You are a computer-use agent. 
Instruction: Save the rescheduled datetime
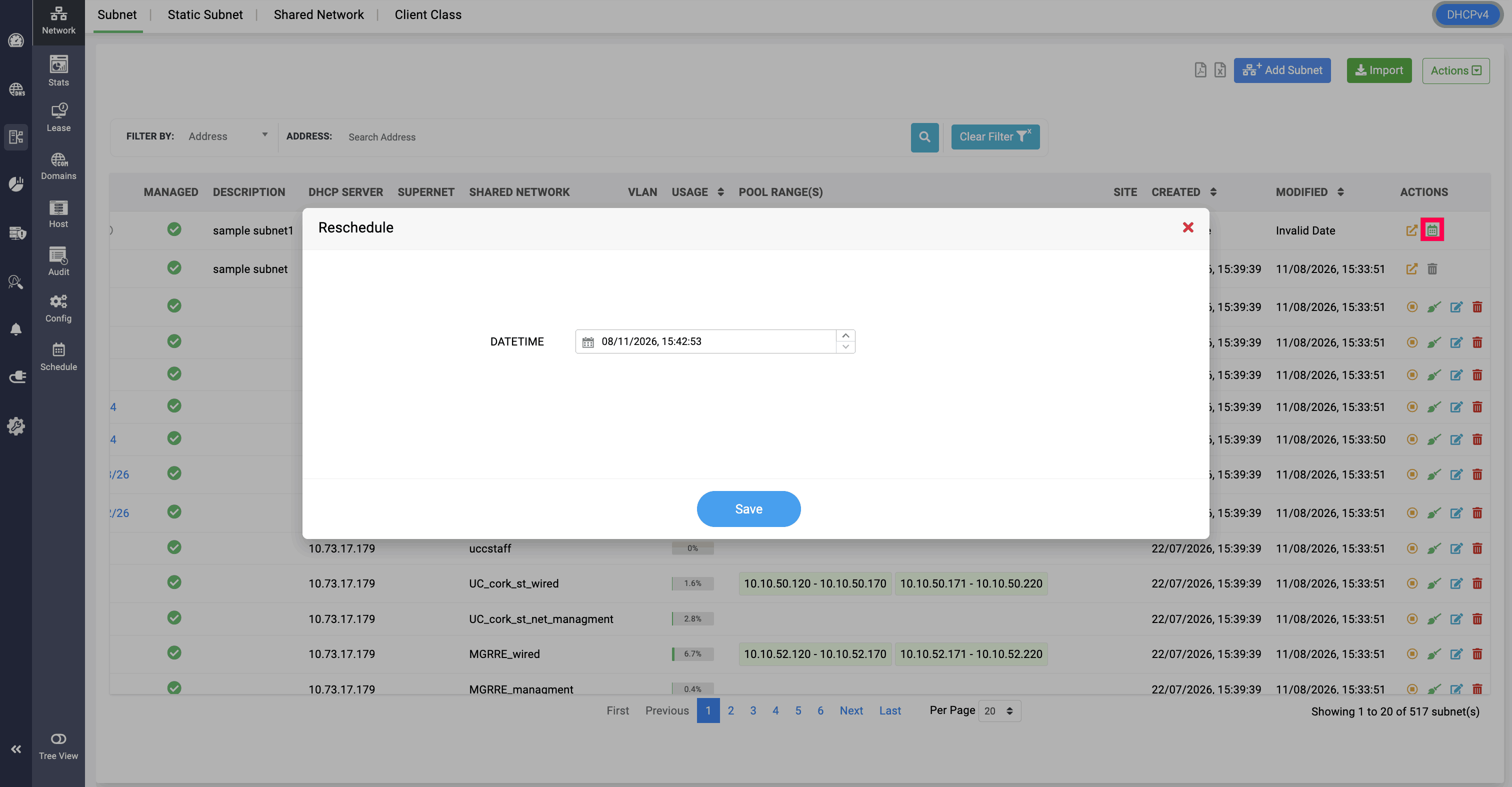pos(748,509)
